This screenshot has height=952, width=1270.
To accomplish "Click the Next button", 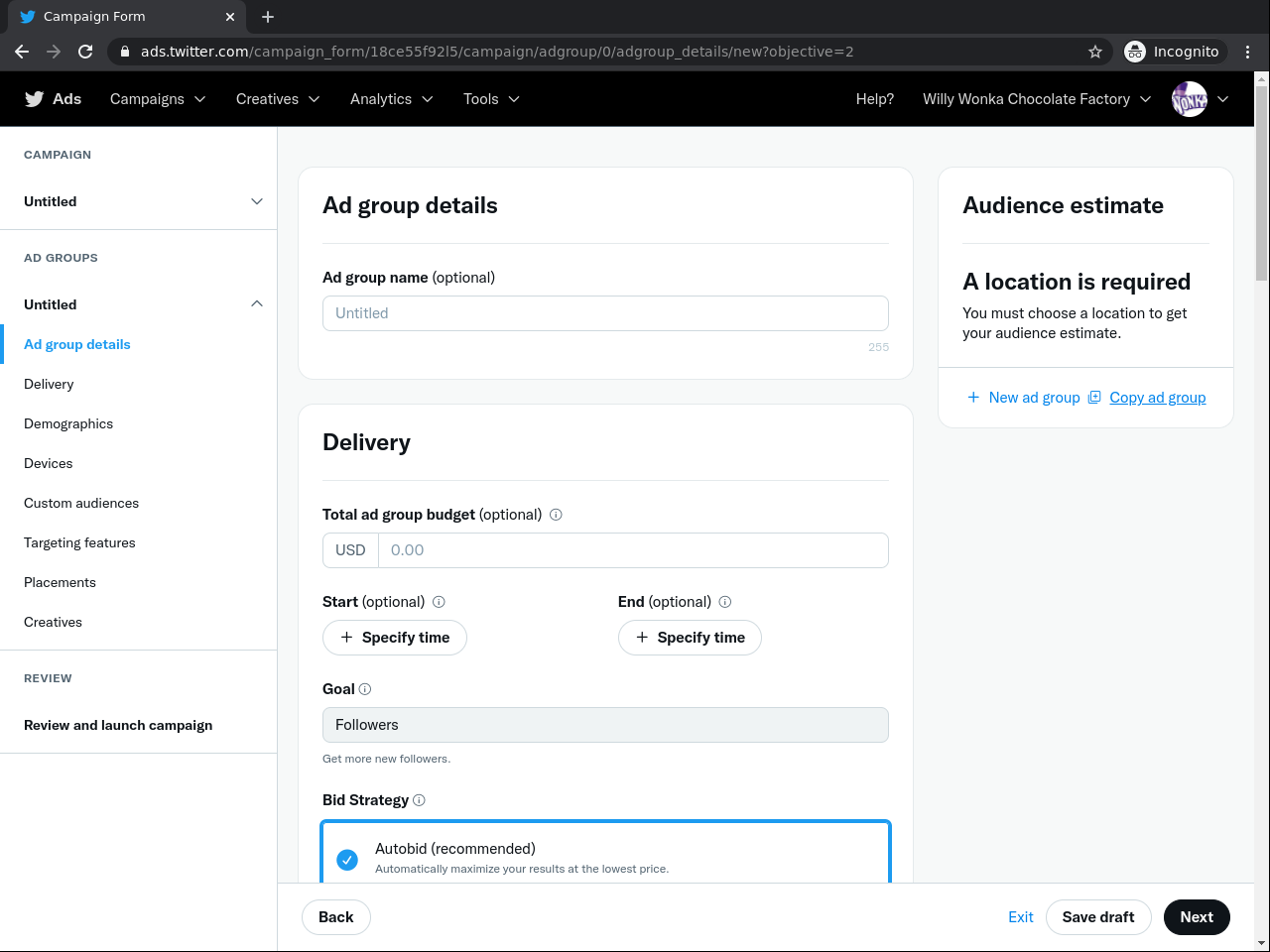I will [x=1197, y=917].
